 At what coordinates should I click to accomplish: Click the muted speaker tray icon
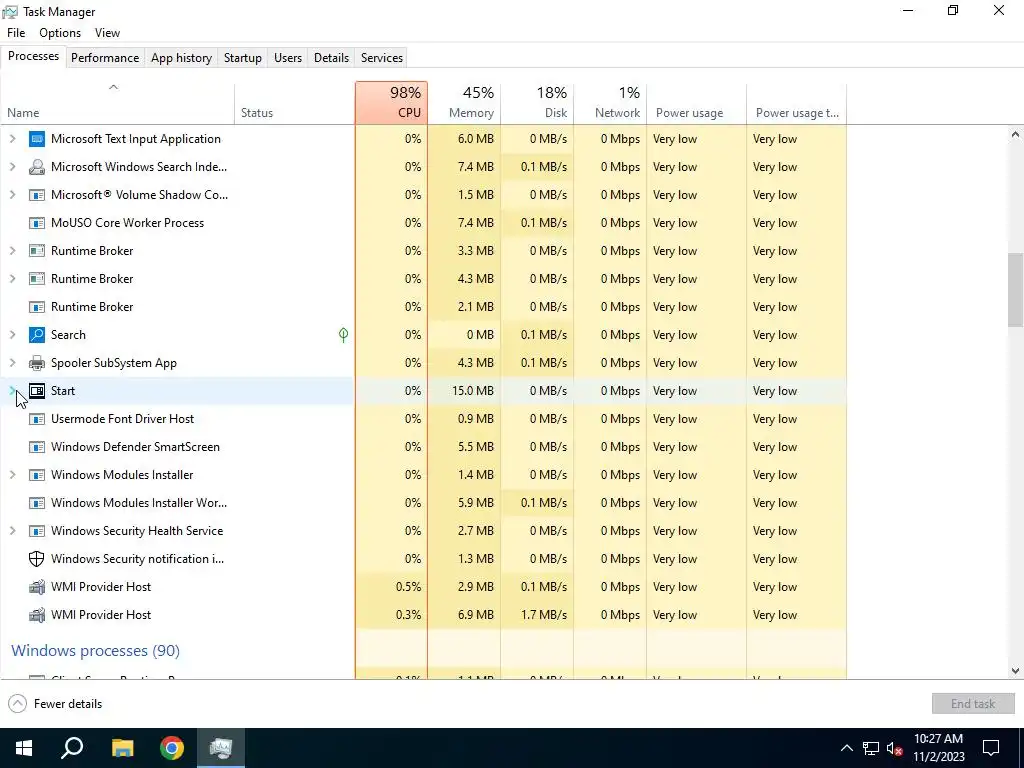click(895, 748)
